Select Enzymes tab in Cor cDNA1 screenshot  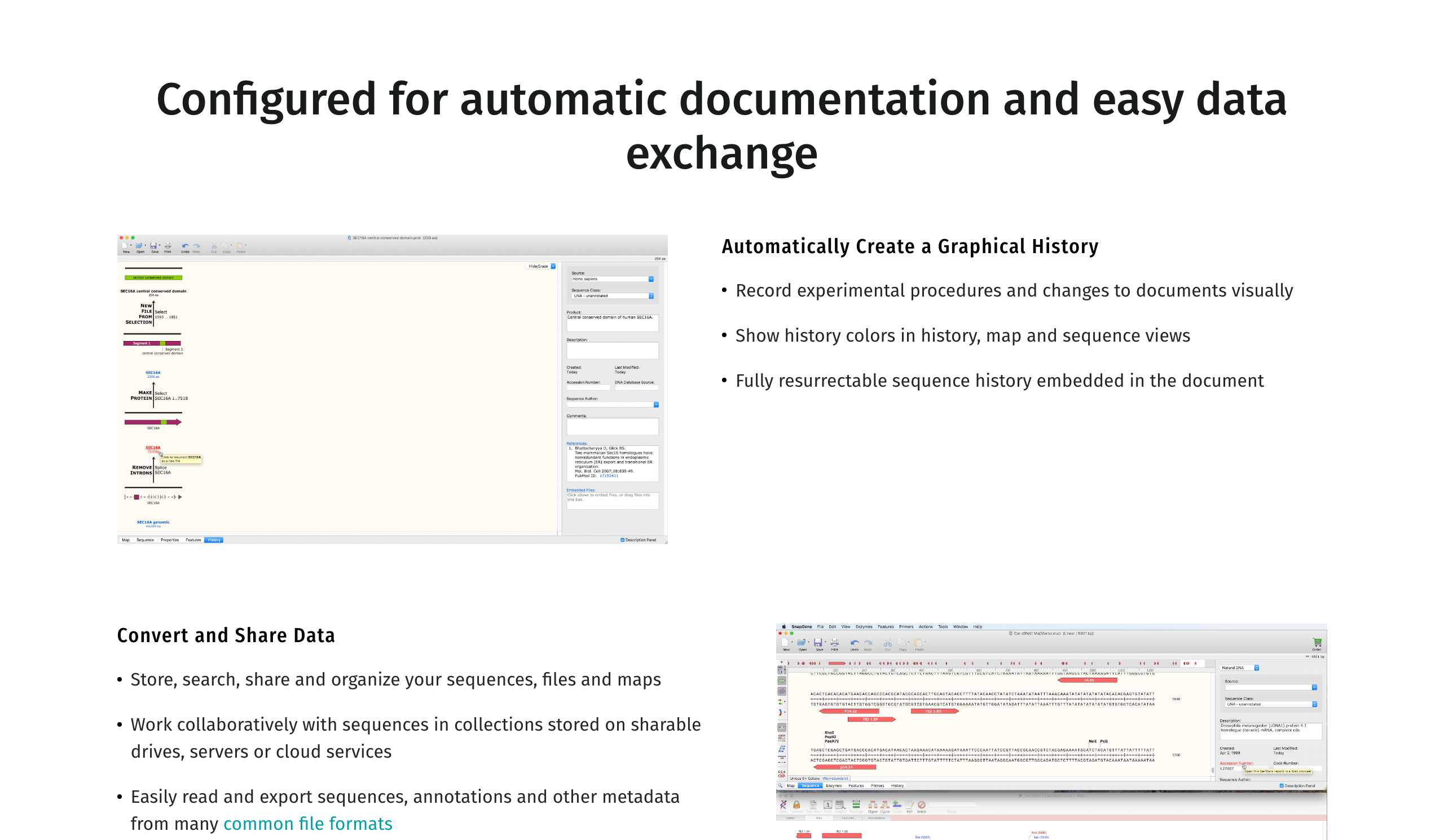point(834,786)
